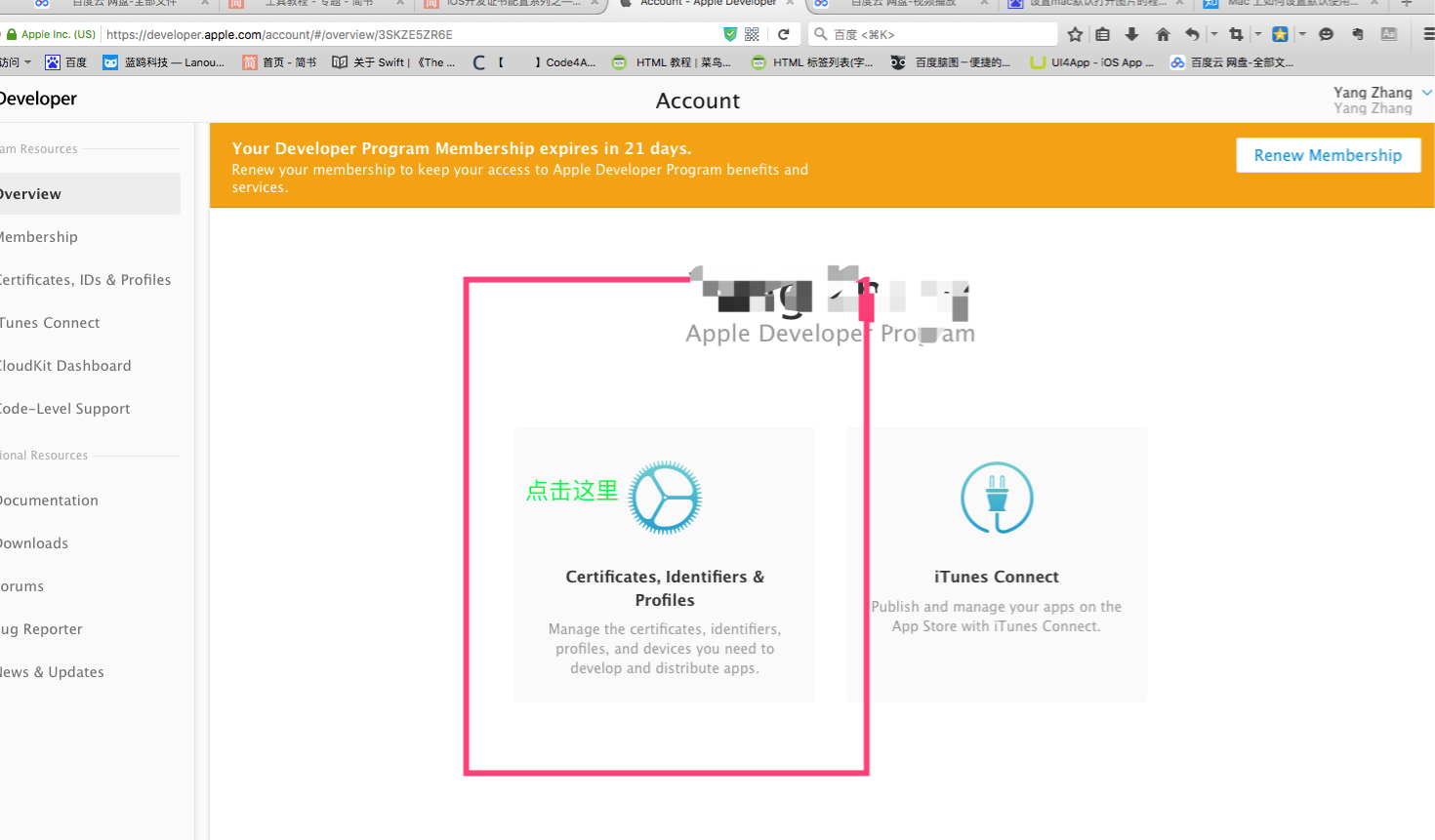Open Code-Level Support in the sidebar
The width and height of the screenshot is (1435, 840).
pyautogui.click(x=65, y=409)
